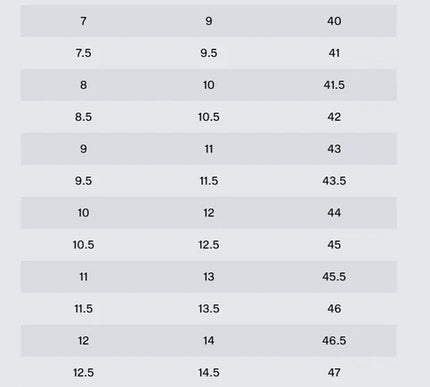Image resolution: width=430 pixels, height=387 pixels.
Task: Click the size 42 entry
Action: pos(334,117)
